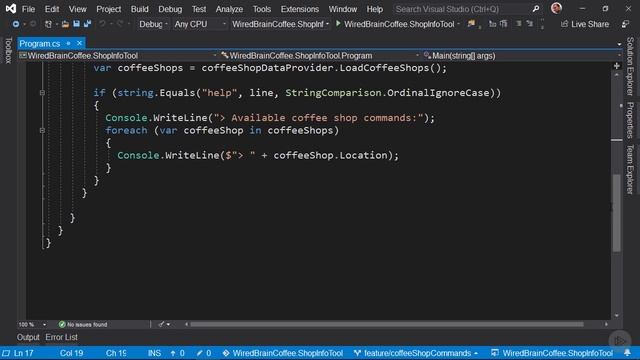
Task: Click the Open File folder icon
Action: [65, 24]
